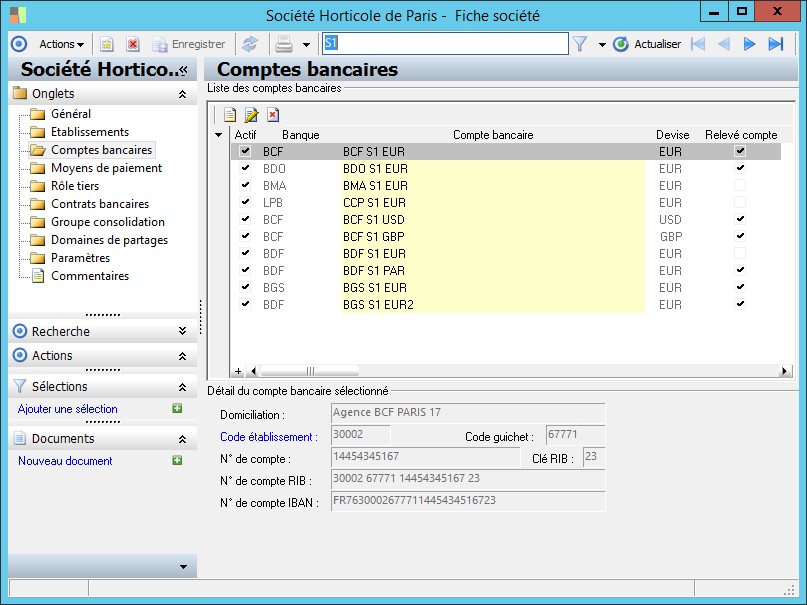Image resolution: width=807 pixels, height=605 pixels.
Task: Go to the last record arrow
Action: [x=775, y=44]
